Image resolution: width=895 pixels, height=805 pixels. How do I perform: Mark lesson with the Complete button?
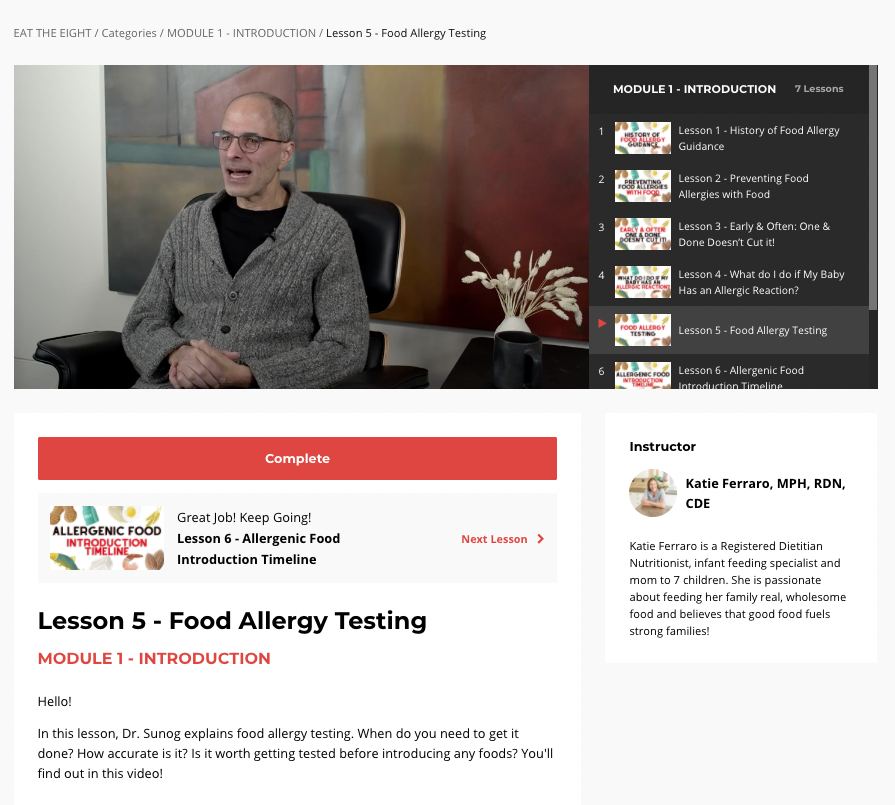tap(297, 458)
